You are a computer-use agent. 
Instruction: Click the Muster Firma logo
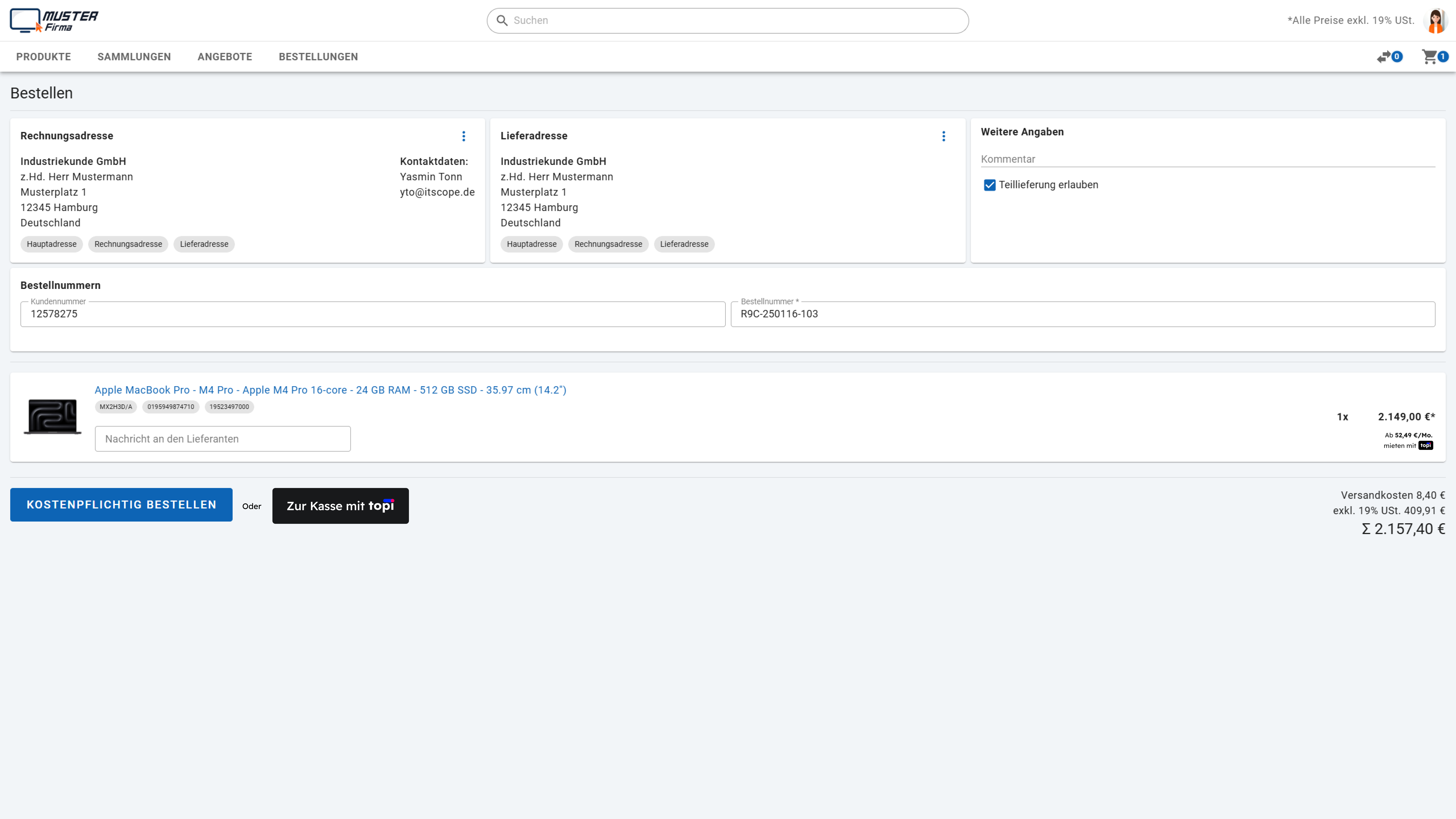coord(54,20)
